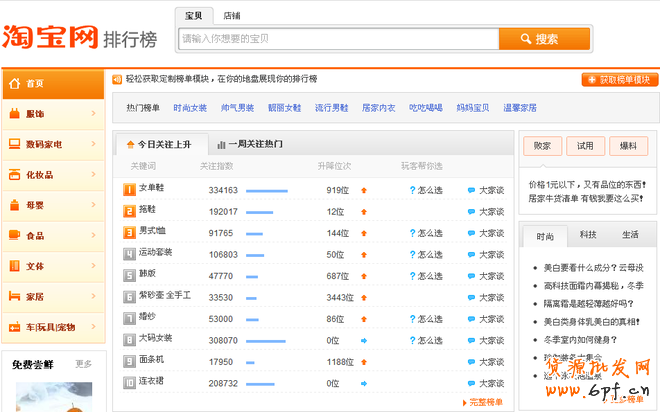Expand the 文体 category chevron

[x=93, y=266]
